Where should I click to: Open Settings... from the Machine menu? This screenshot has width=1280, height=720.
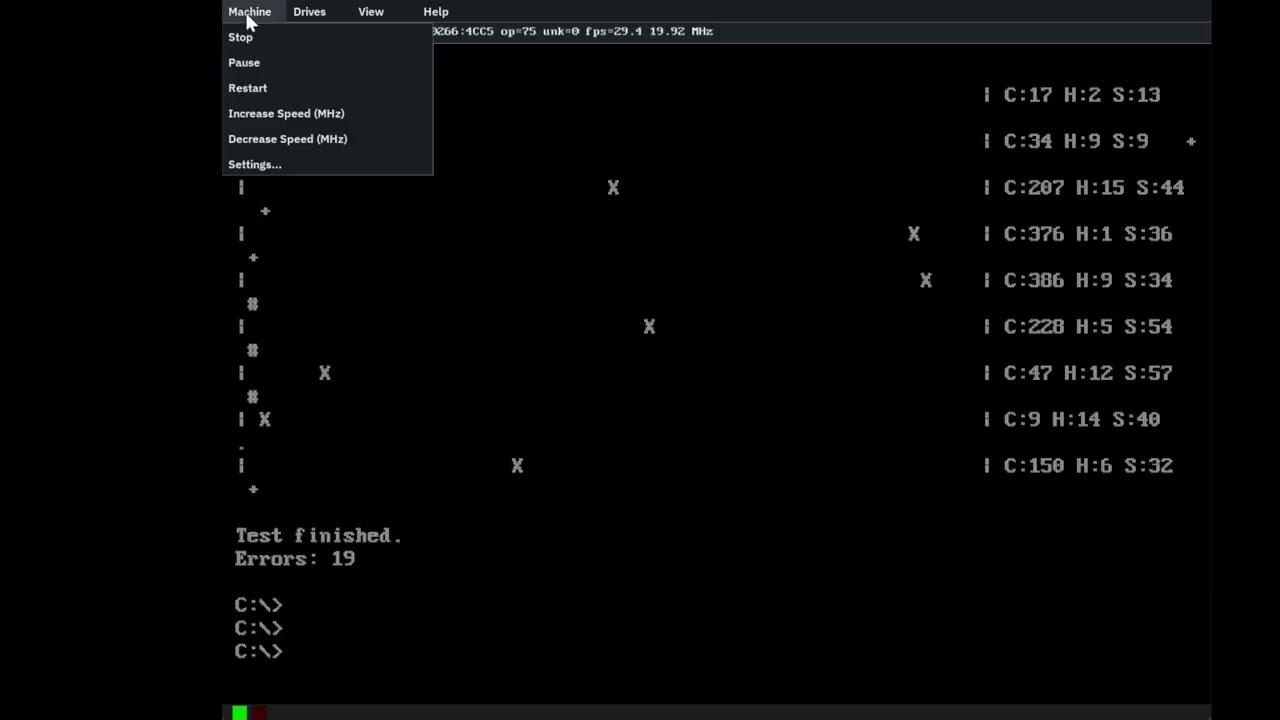[x=327, y=164]
